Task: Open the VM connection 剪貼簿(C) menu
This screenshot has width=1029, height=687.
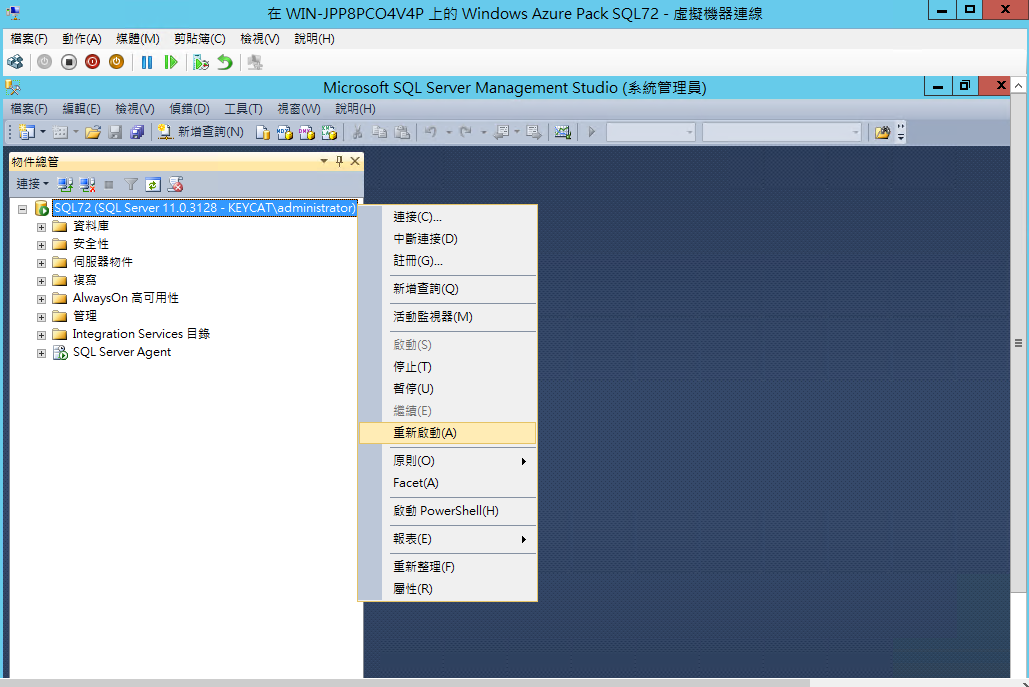Action: [200, 39]
